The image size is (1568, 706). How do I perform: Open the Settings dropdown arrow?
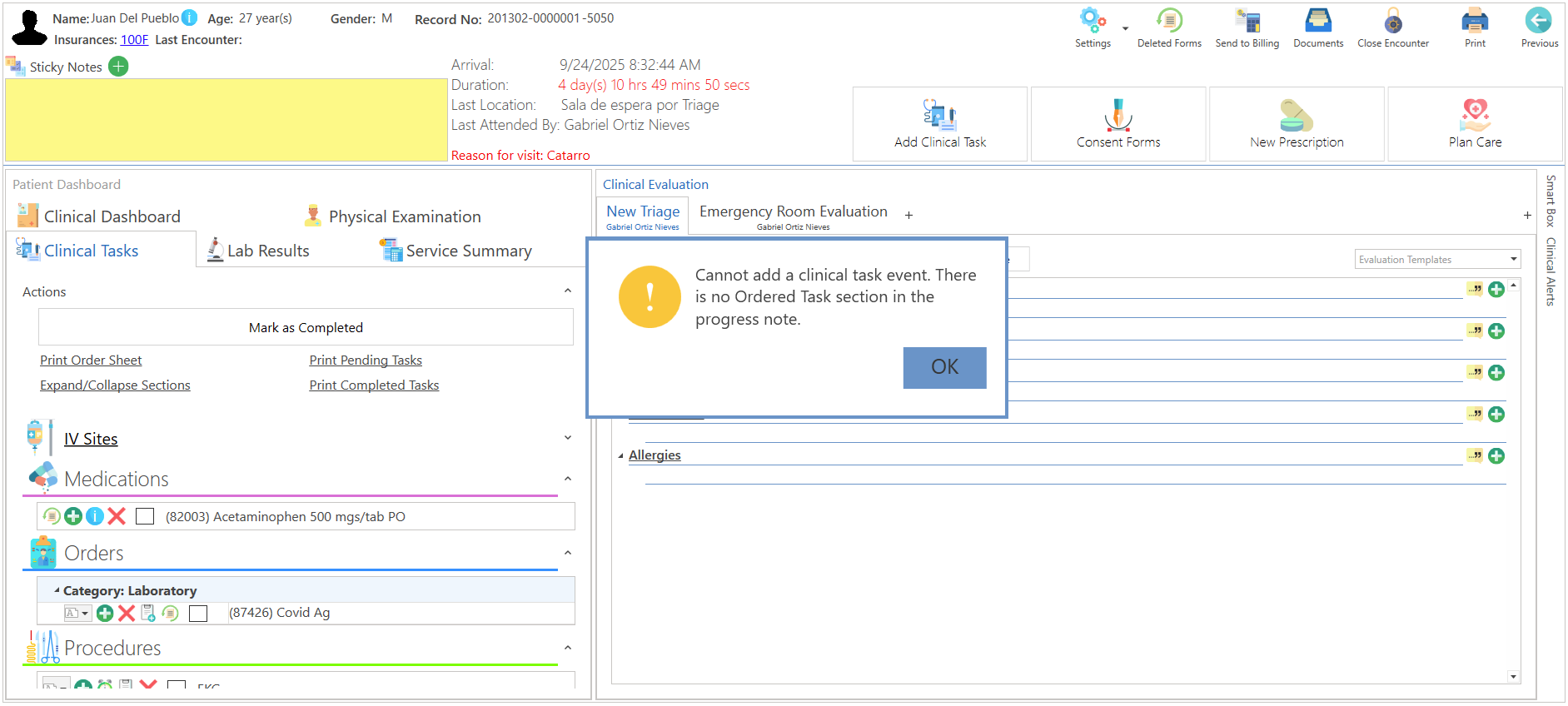pos(1125,28)
